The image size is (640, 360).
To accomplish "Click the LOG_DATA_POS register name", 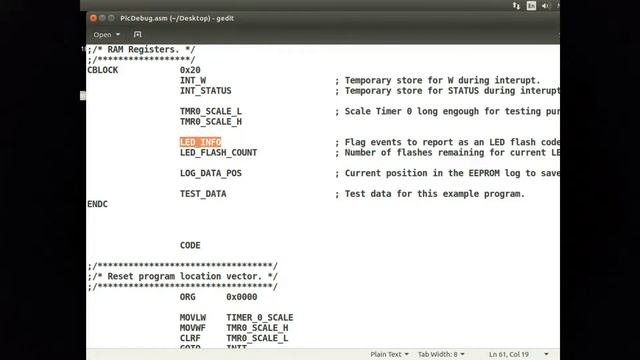I will click(x=211, y=173).
